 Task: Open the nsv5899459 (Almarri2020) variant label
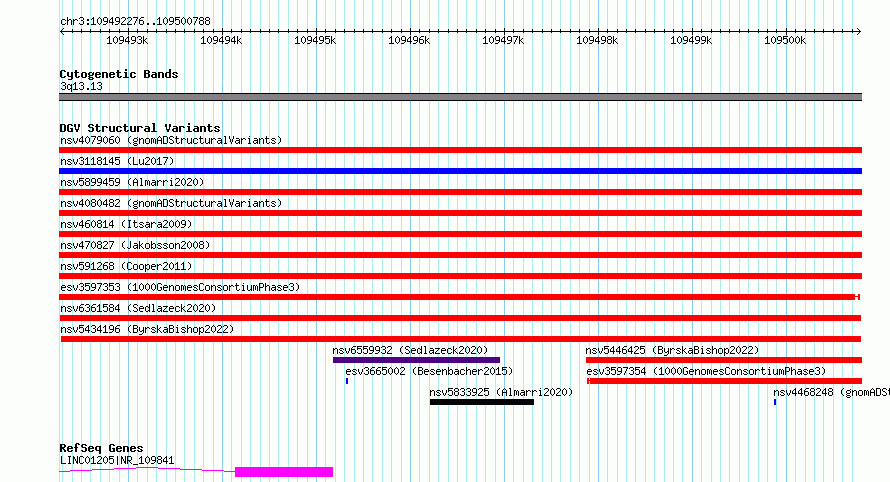click(x=132, y=182)
